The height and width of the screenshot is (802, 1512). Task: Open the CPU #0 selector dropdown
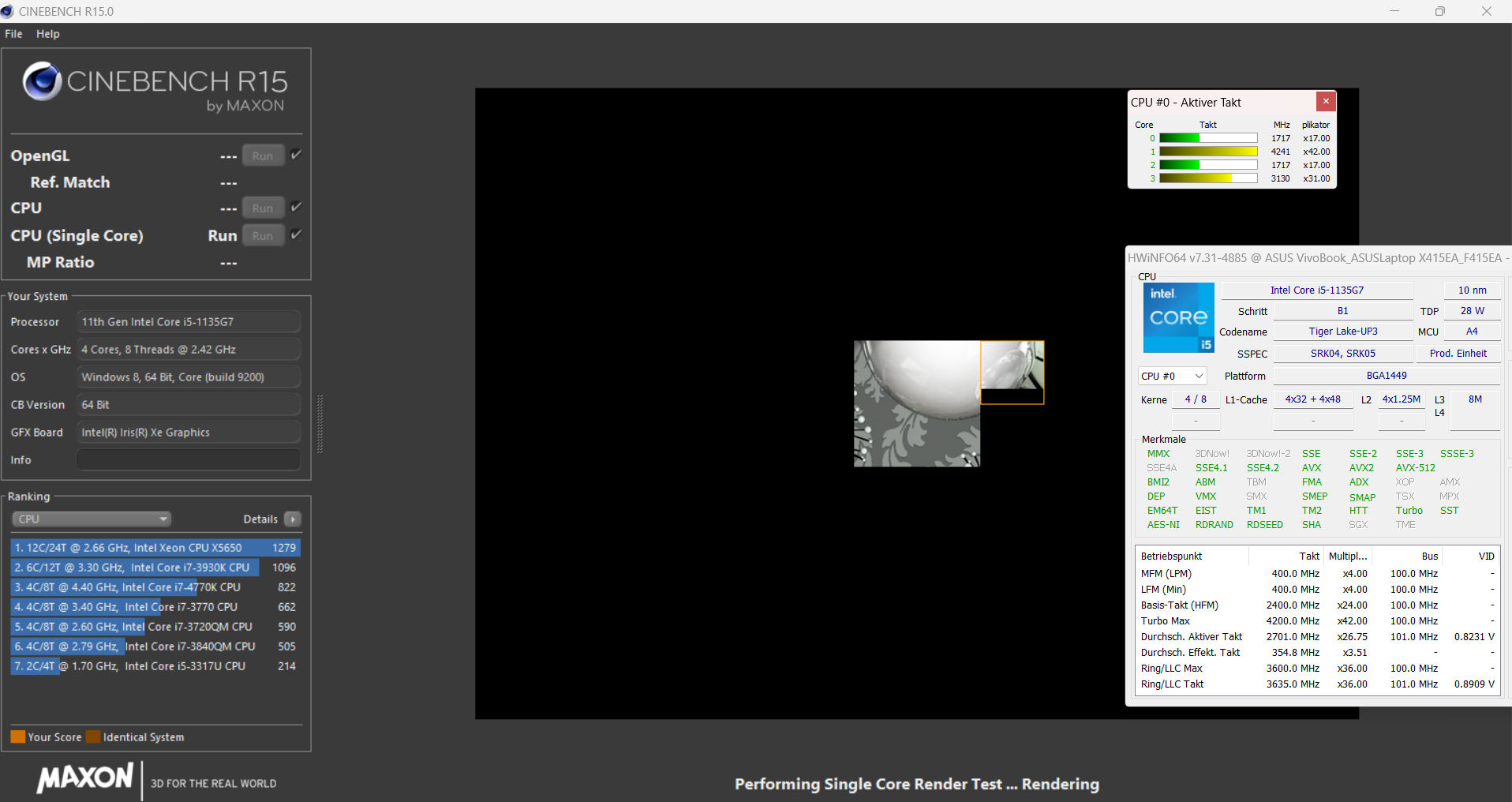(x=1172, y=377)
